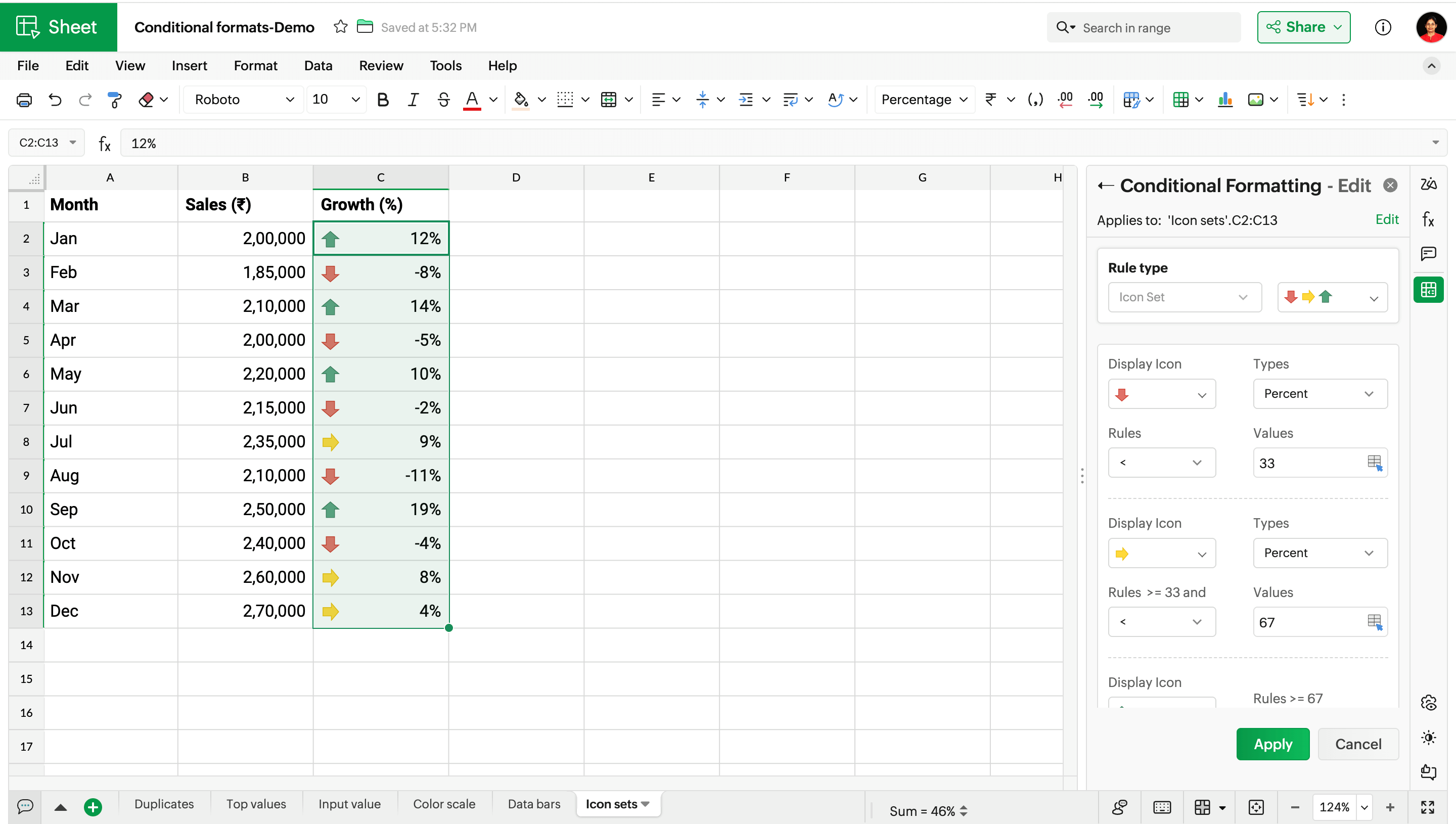Open the first Percent Types dropdown

(x=1319, y=394)
